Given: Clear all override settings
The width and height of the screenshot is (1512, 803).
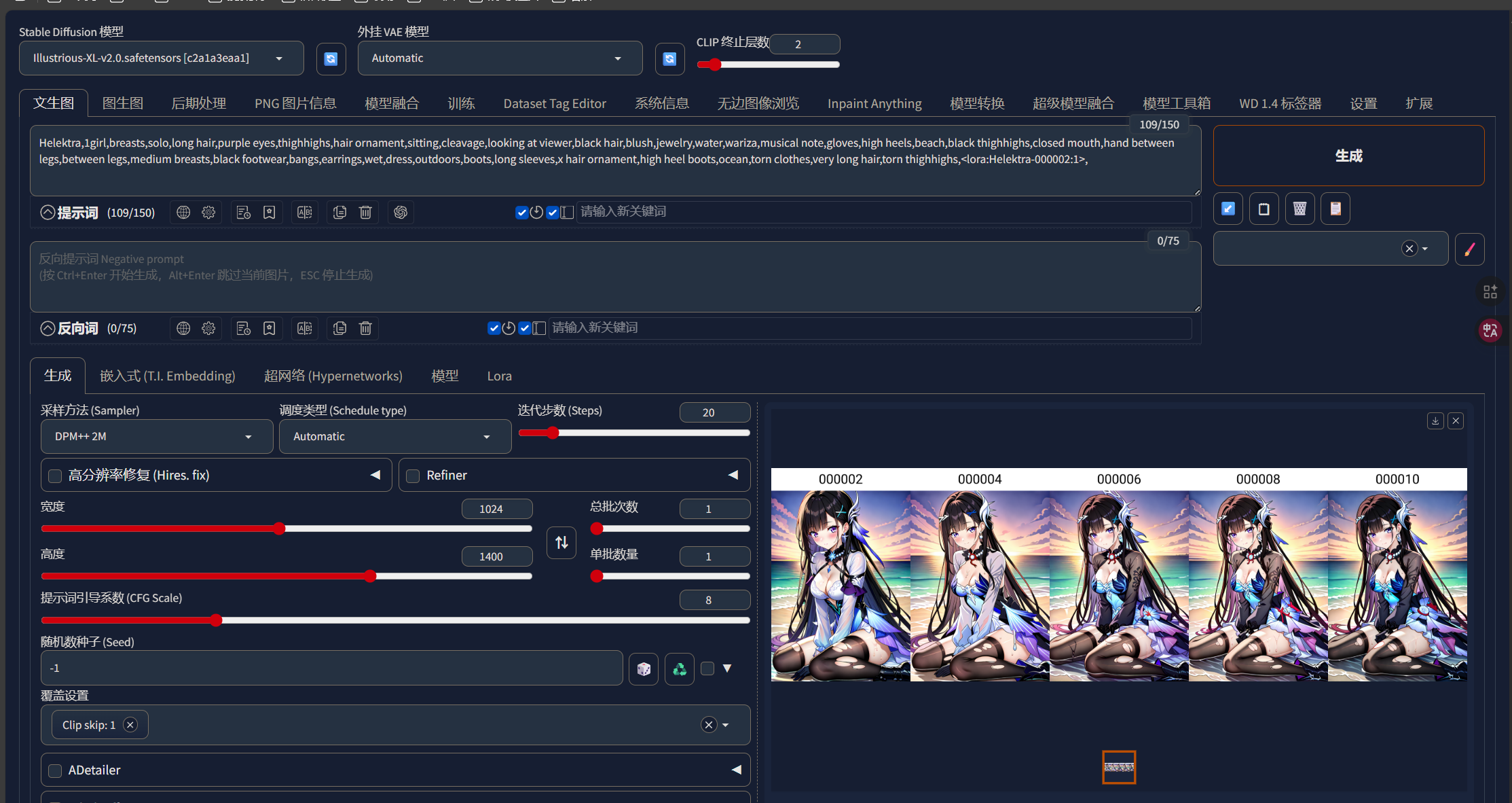Looking at the screenshot, I should tap(709, 725).
